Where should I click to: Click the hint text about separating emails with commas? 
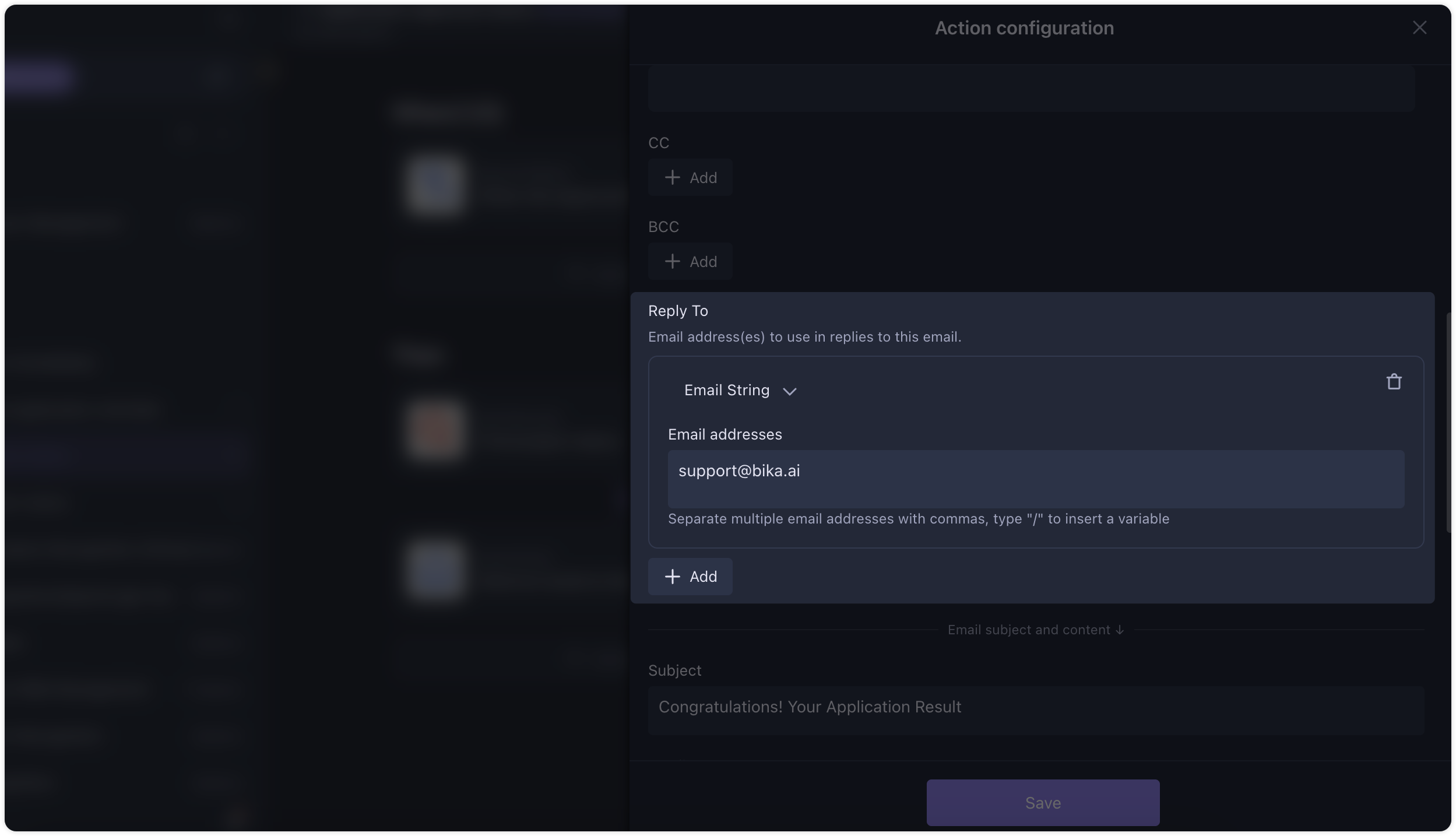pyautogui.click(x=918, y=519)
